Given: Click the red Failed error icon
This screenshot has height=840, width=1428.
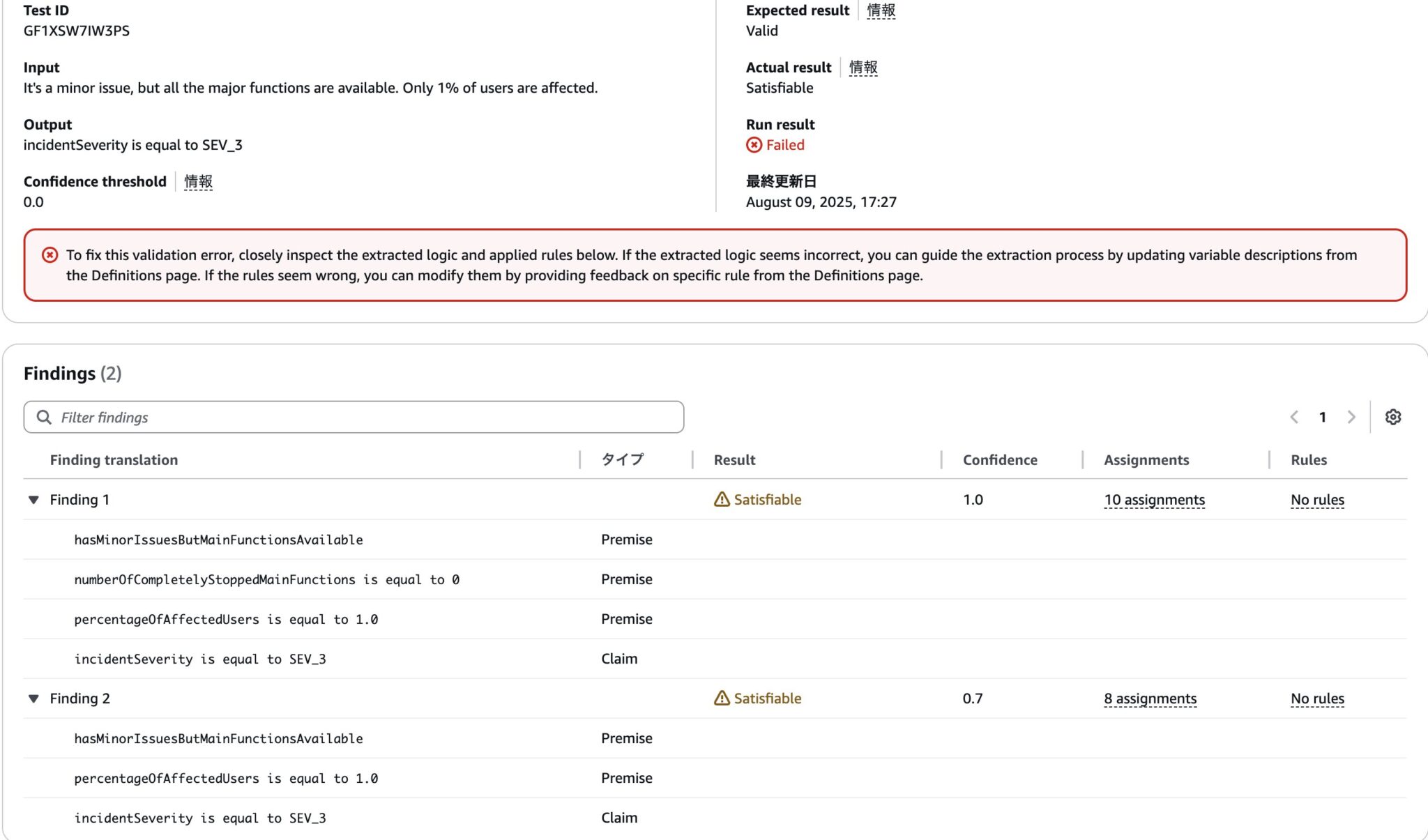Looking at the screenshot, I should (754, 145).
